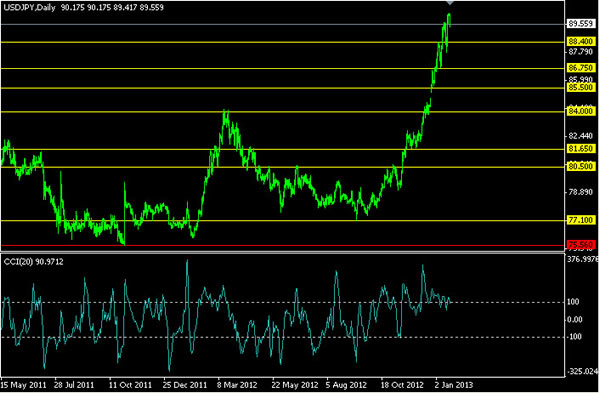Click the 82.440 price scale value

[580, 136]
